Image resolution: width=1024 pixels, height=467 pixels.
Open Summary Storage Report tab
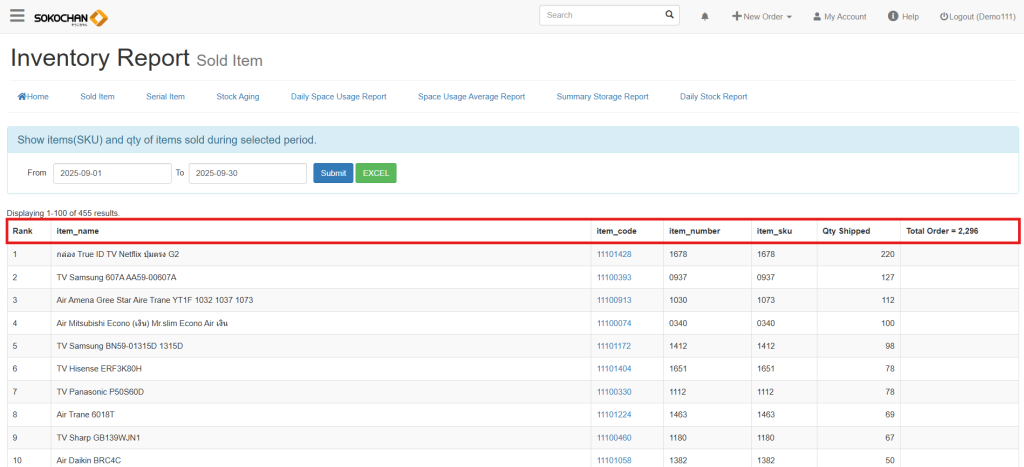(x=602, y=97)
